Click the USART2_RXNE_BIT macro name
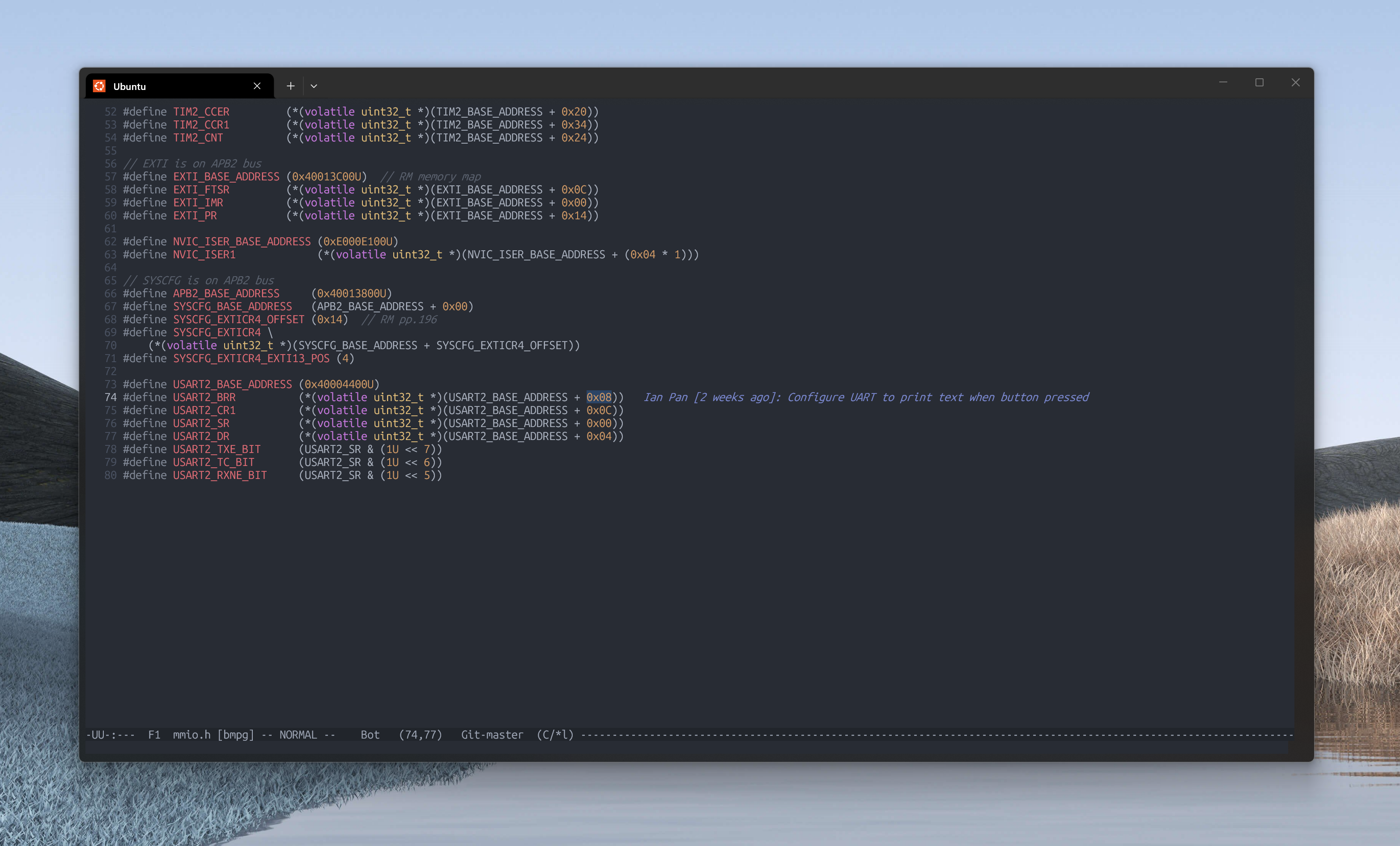 [220, 476]
